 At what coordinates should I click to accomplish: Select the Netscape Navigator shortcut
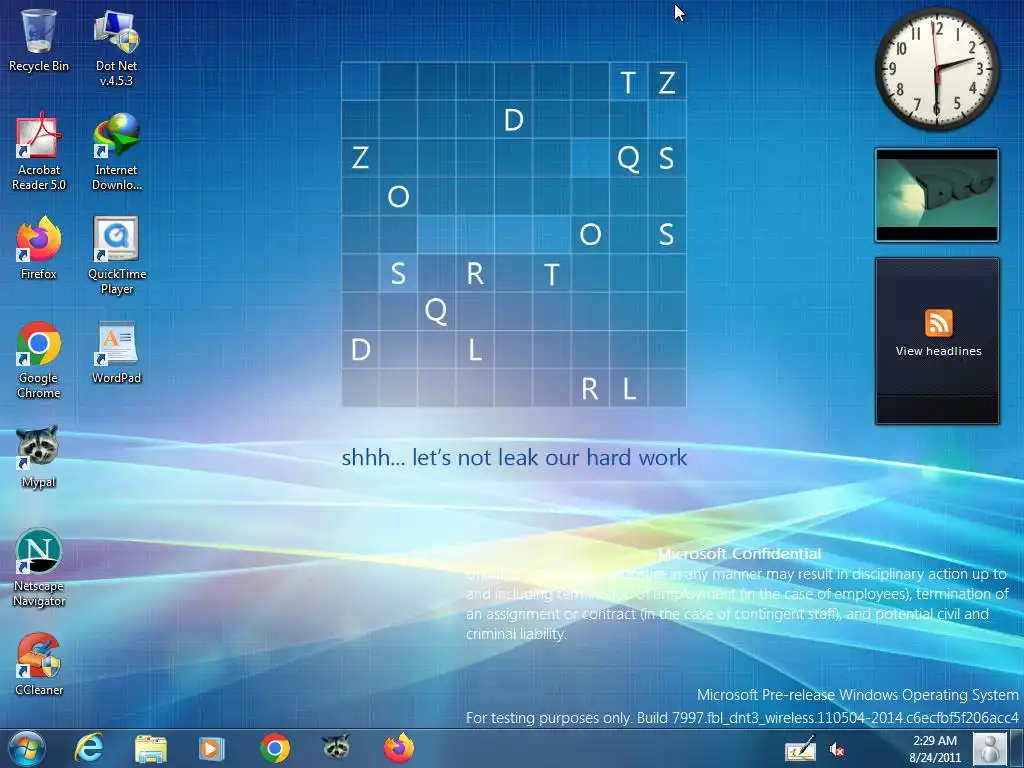(39, 568)
